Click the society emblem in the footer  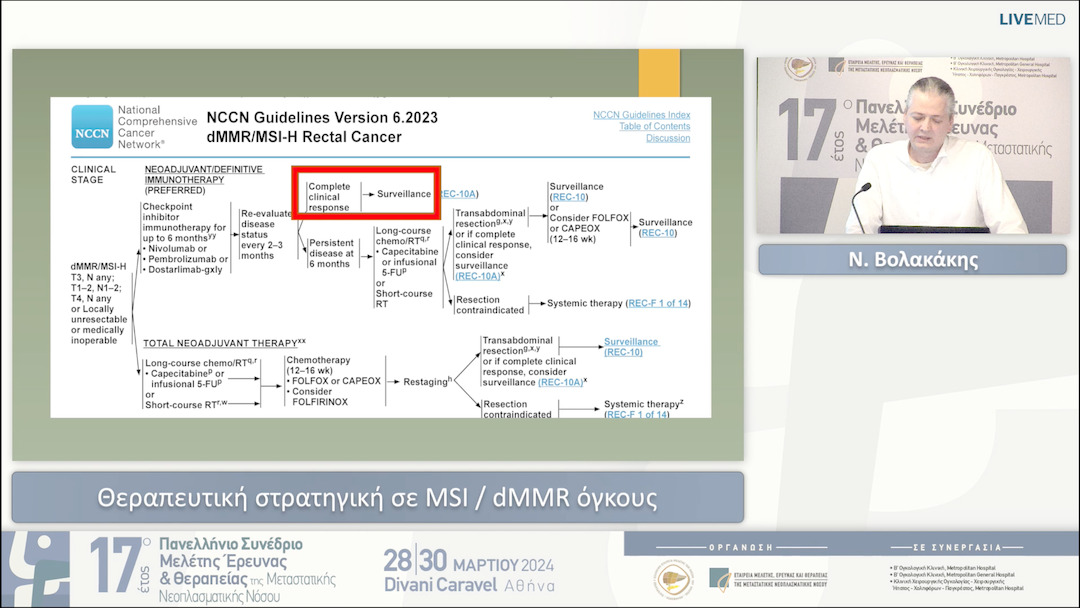click(x=674, y=579)
